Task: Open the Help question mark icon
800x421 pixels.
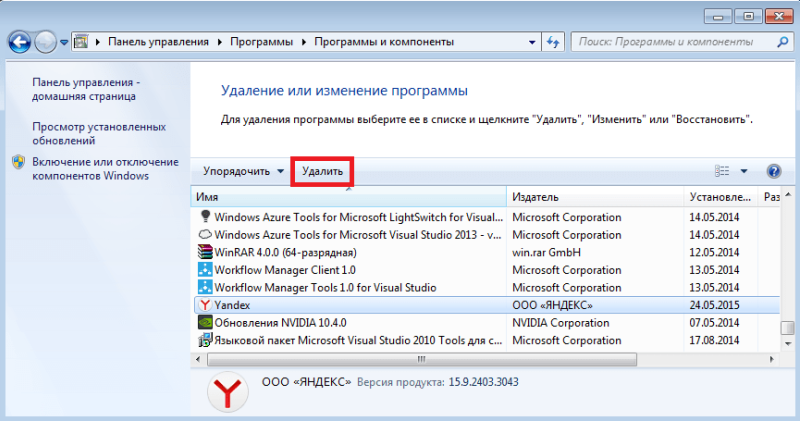Action: pyautogui.click(x=773, y=171)
